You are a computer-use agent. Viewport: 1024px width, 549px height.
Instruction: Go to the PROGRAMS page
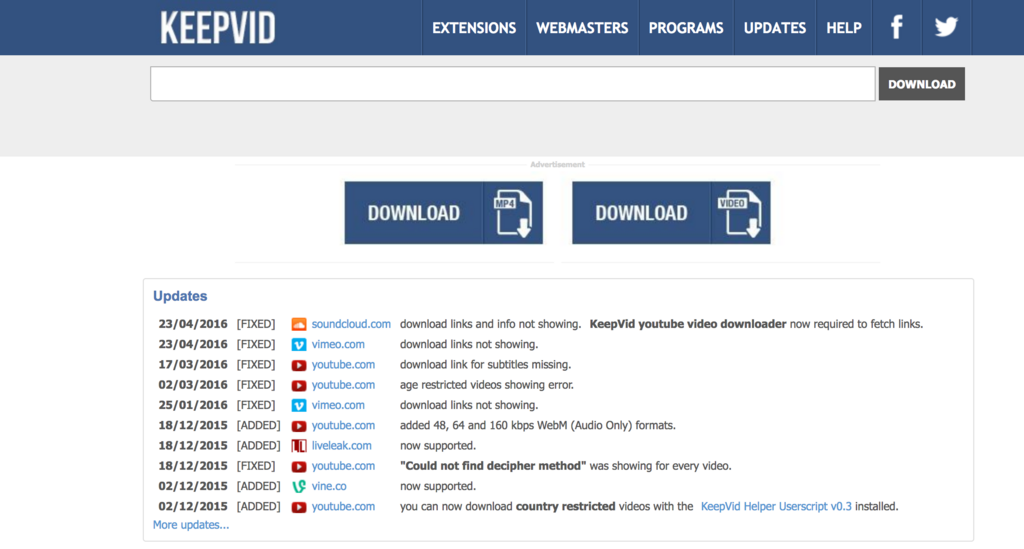click(x=686, y=28)
